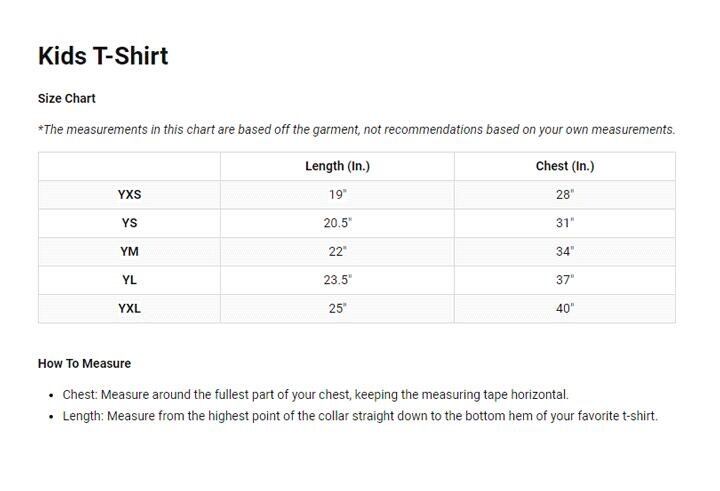Image resolution: width=720 pixels, height=491 pixels.
Task: Click the Kids T-Shirt heading
Action: pos(103,56)
